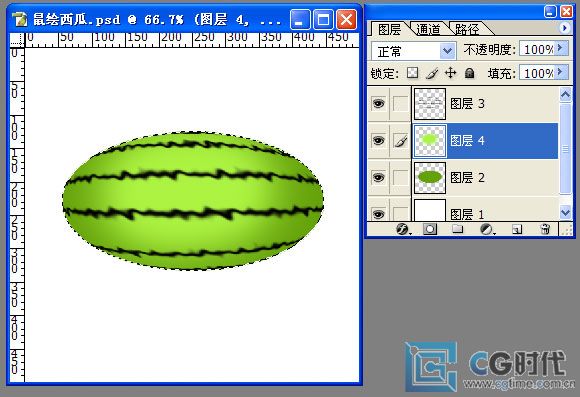This screenshot has width=580, height=397.
Task: Click 不透明度 value field 100%
Action: [x=537, y=49]
